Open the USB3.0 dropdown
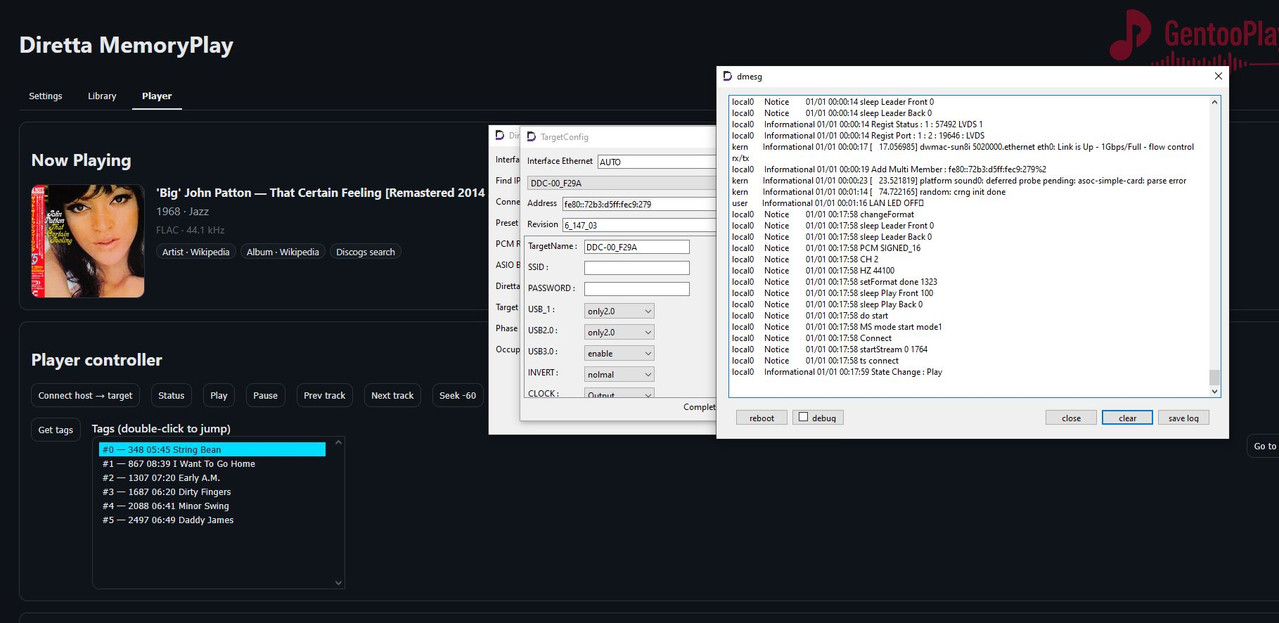Screen dimensions: 1279x623 (619, 353)
